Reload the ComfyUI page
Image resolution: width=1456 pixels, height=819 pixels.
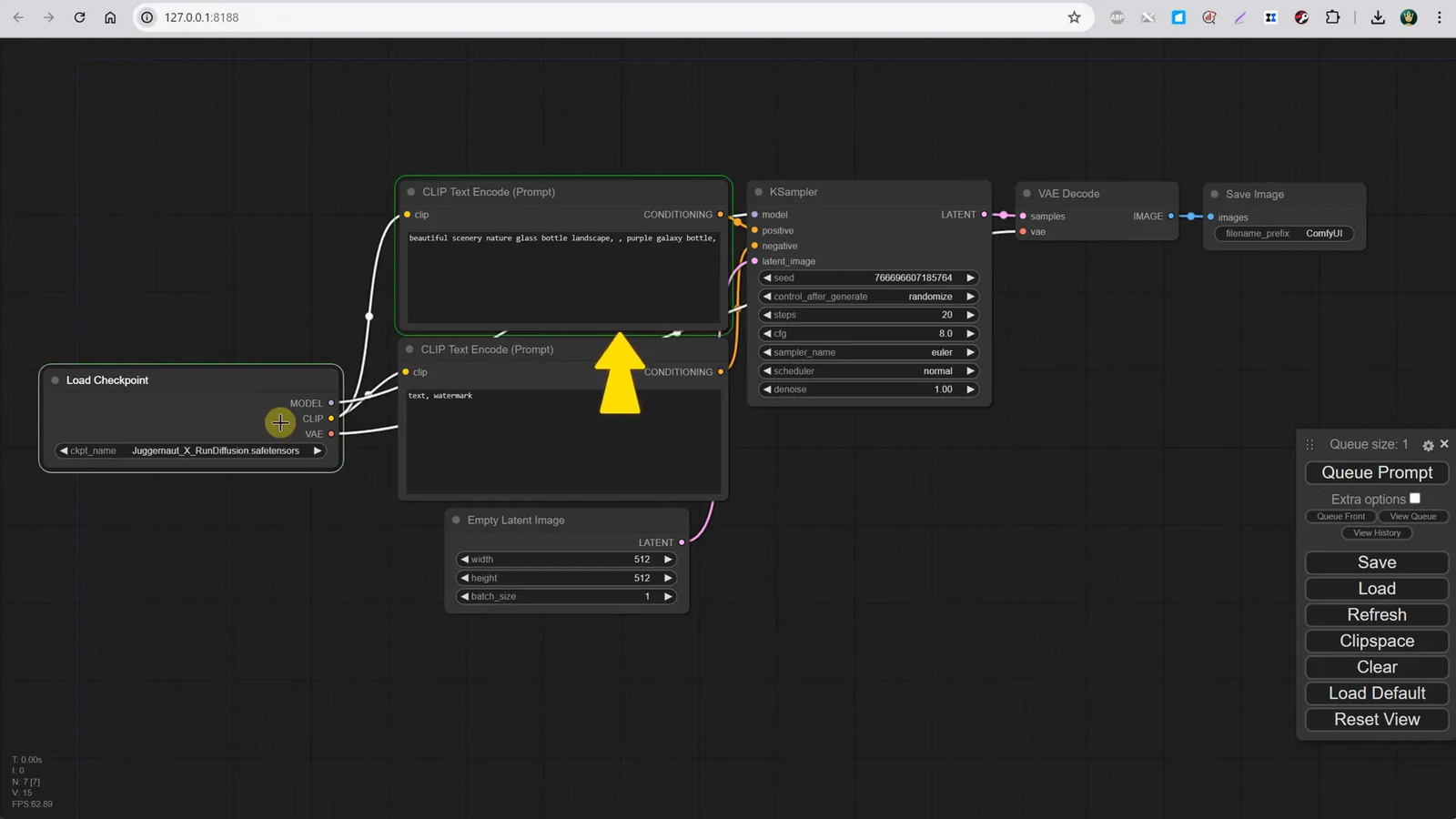point(79,17)
